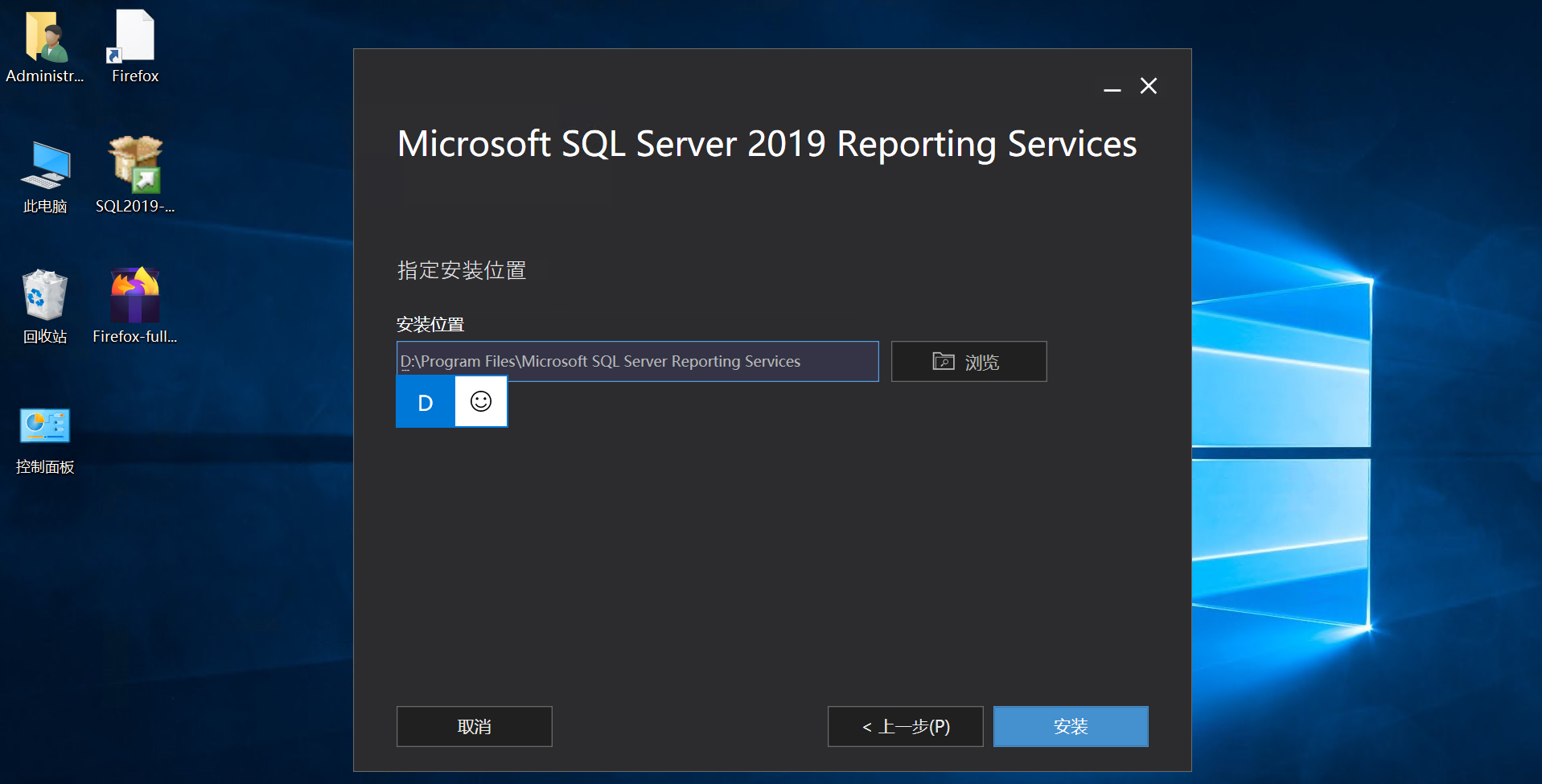This screenshot has height=784, width=1542.
Task: Click the blue D input indicator
Action: coord(426,402)
